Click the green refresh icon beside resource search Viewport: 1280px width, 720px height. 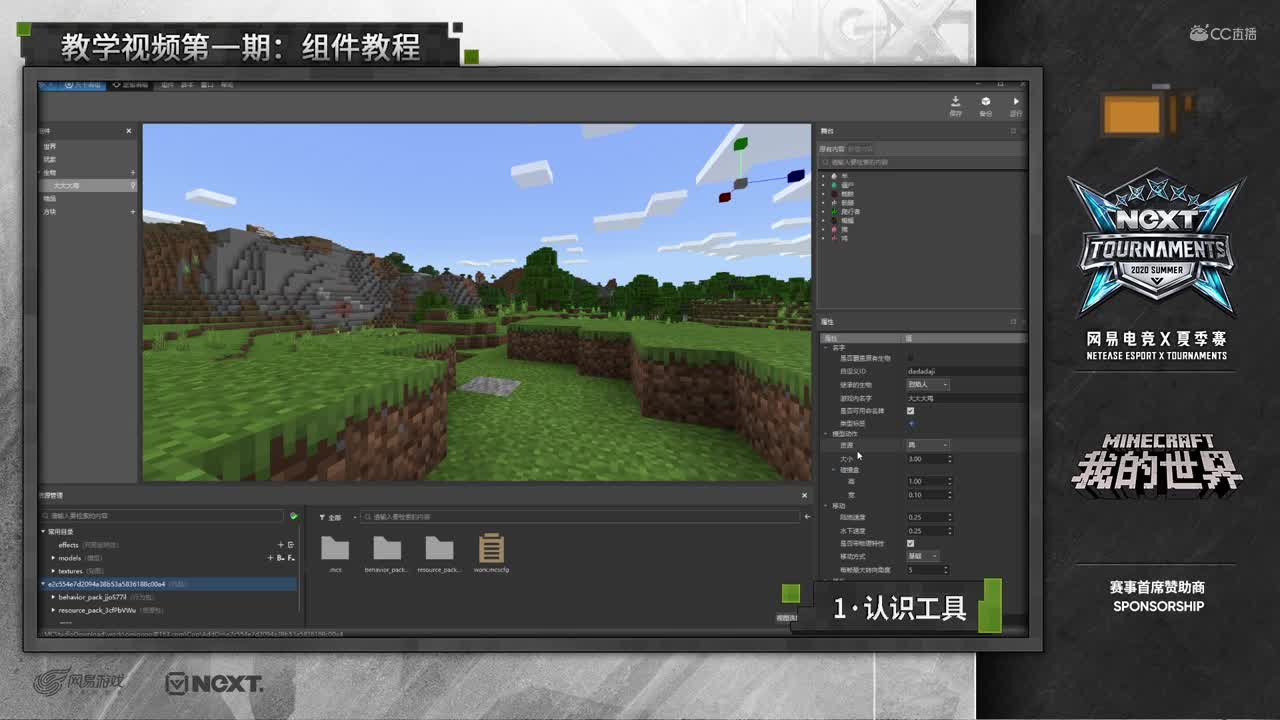click(x=293, y=516)
